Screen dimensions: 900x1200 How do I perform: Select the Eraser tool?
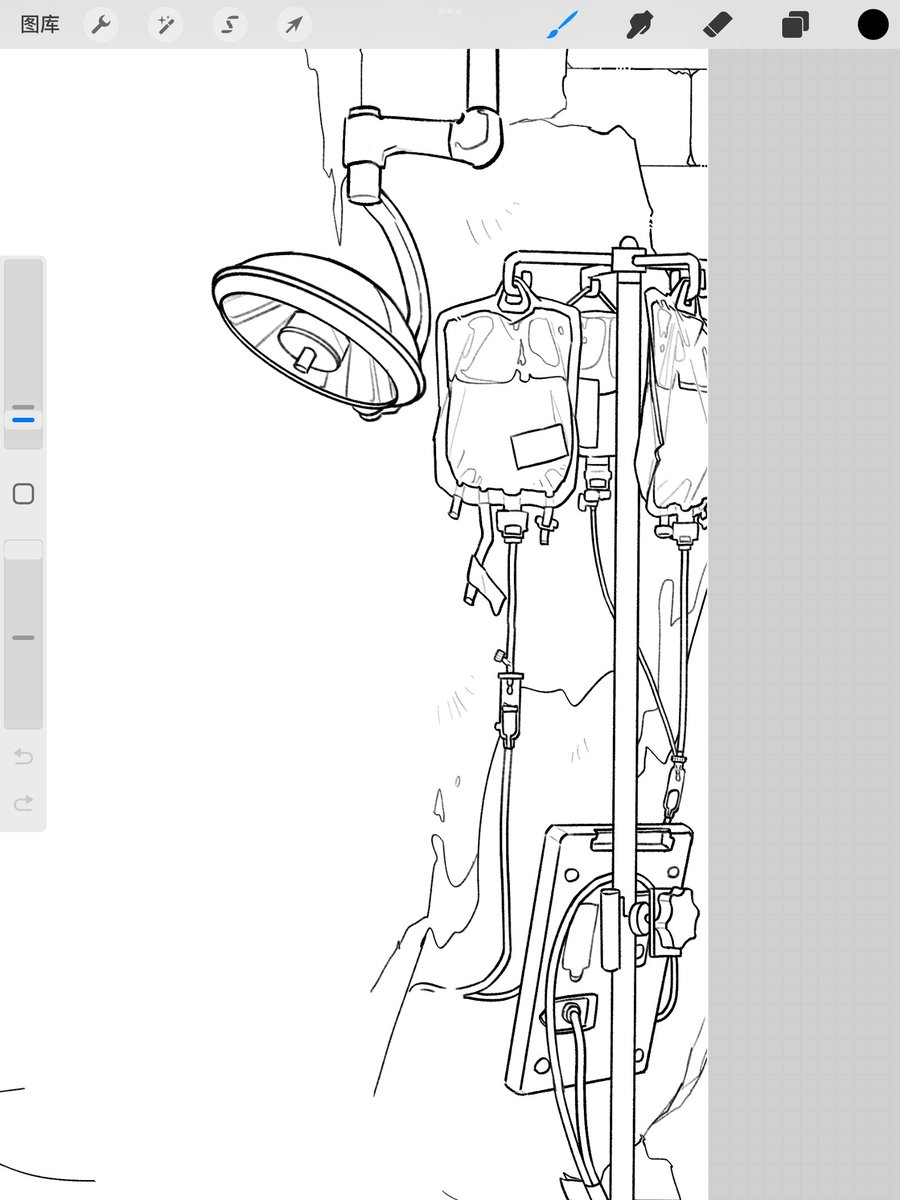[718, 25]
